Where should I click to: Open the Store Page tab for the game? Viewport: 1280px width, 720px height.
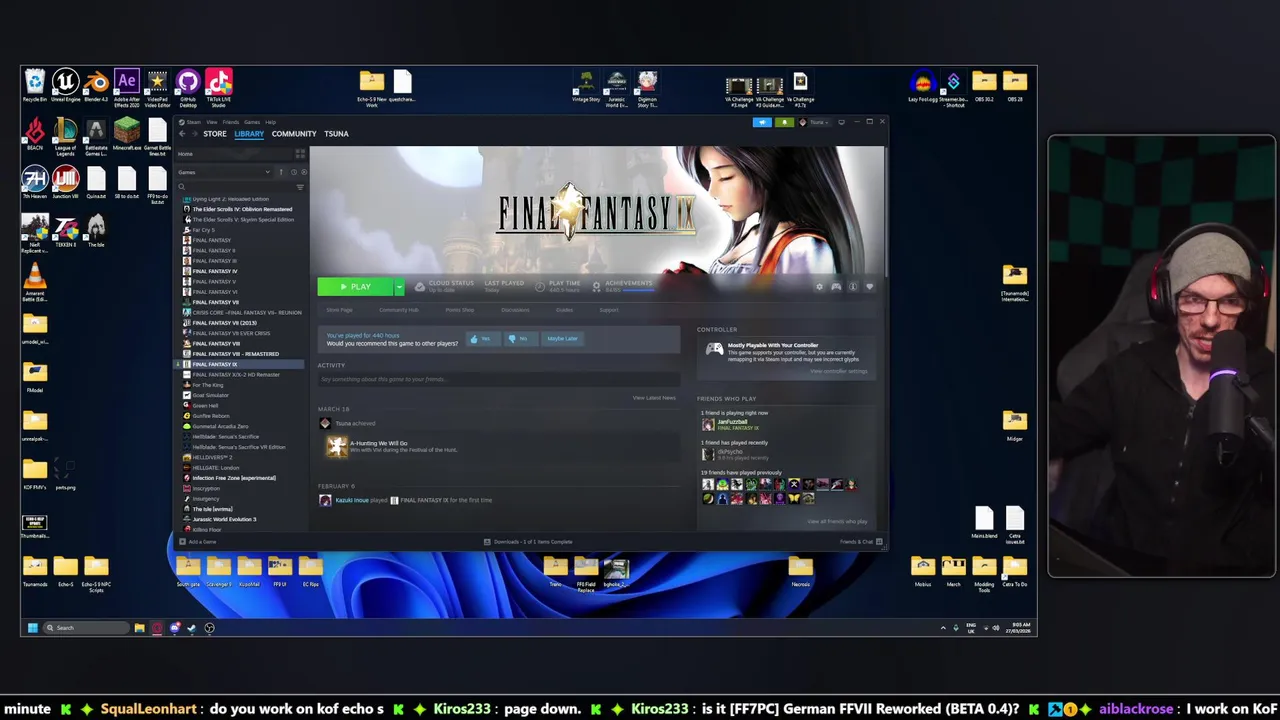coord(339,310)
